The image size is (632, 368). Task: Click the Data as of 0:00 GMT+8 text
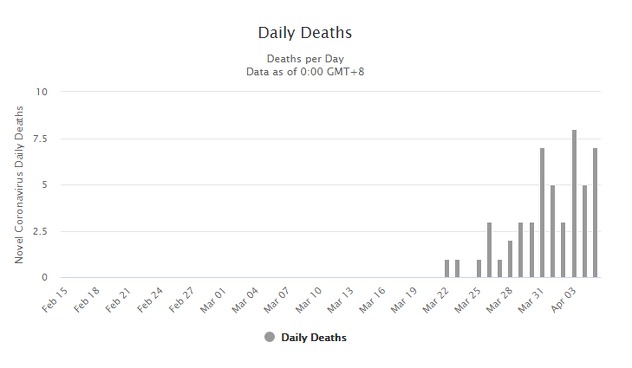305,72
